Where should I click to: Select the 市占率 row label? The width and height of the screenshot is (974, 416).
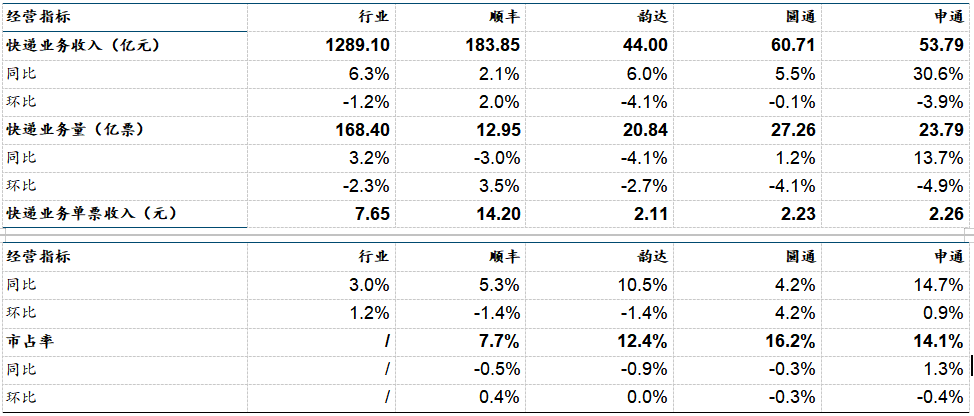pos(25,341)
